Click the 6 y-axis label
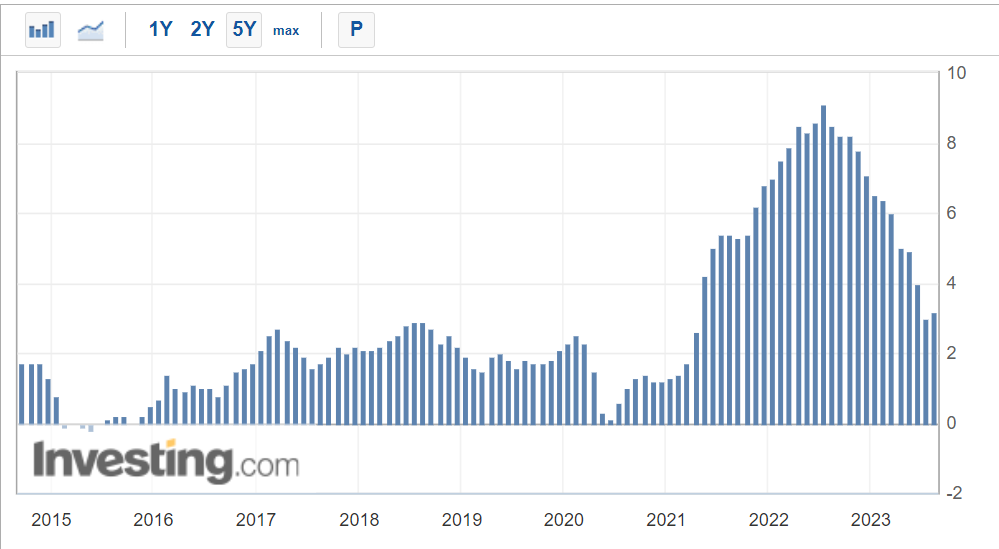Viewport: 999px width, 549px height. pos(951,213)
